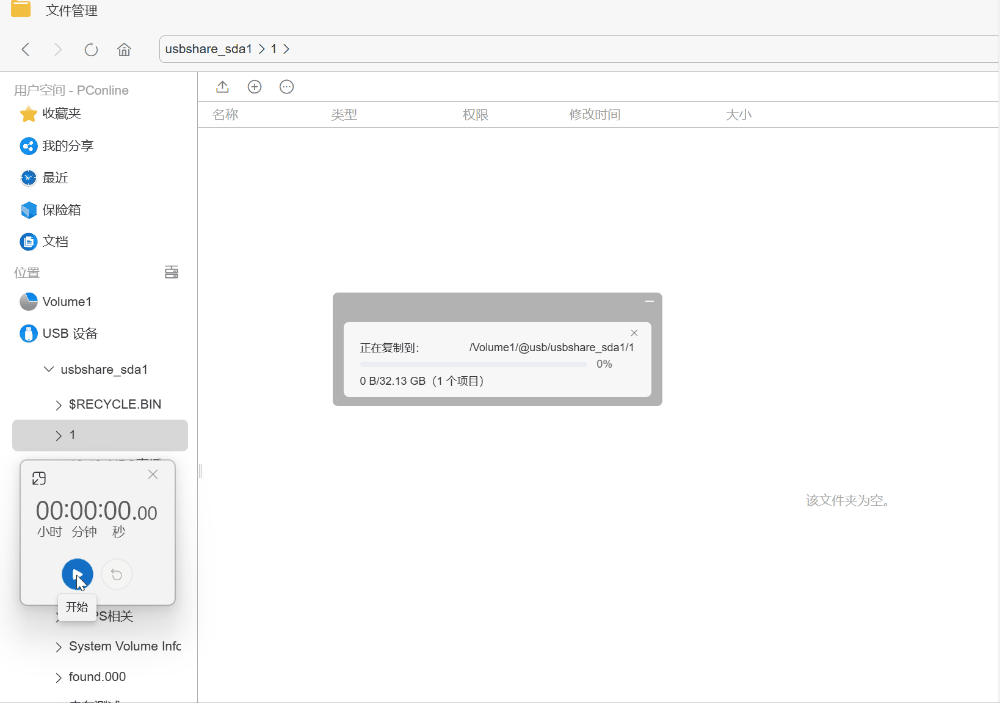This screenshot has width=1000, height=703.
Task: Click the new item plus icon
Action: 254,87
